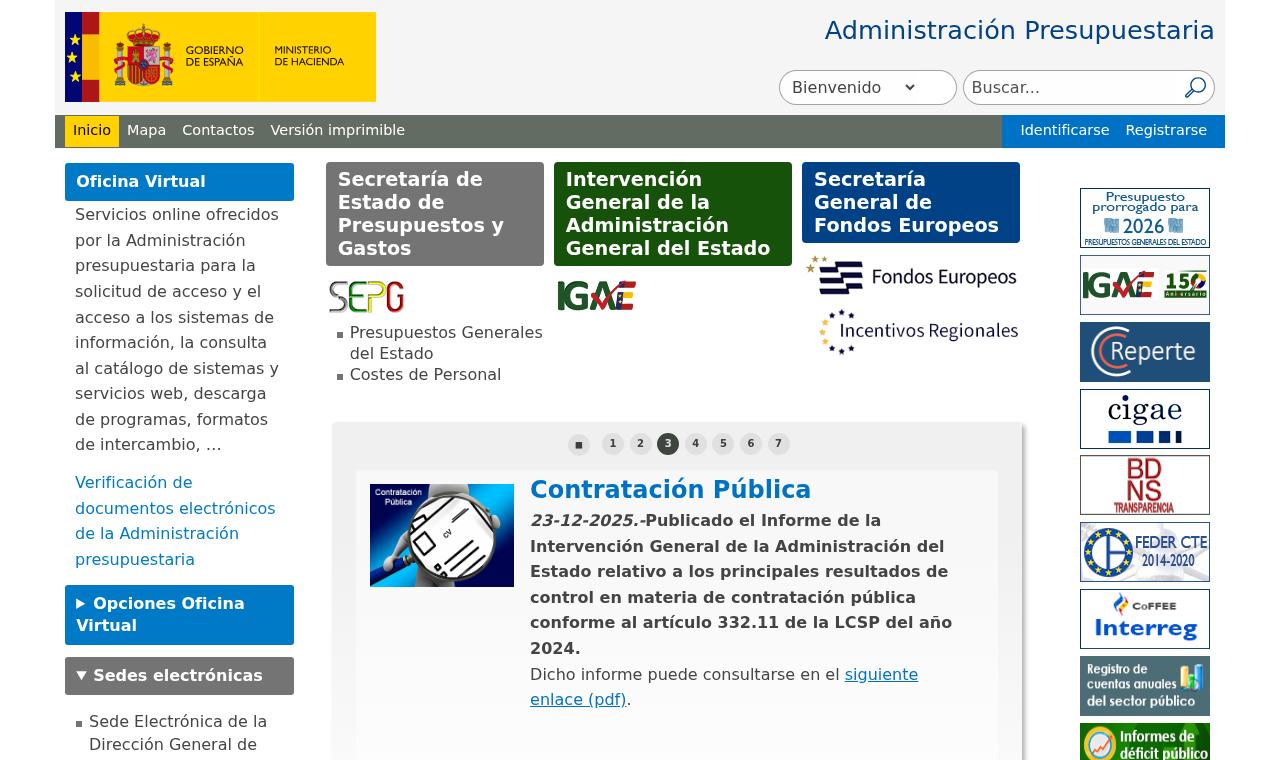The width and height of the screenshot is (1280, 760).
Task: Open Presupuesto prorrogado para 2026 banner
Action: click(1145, 218)
